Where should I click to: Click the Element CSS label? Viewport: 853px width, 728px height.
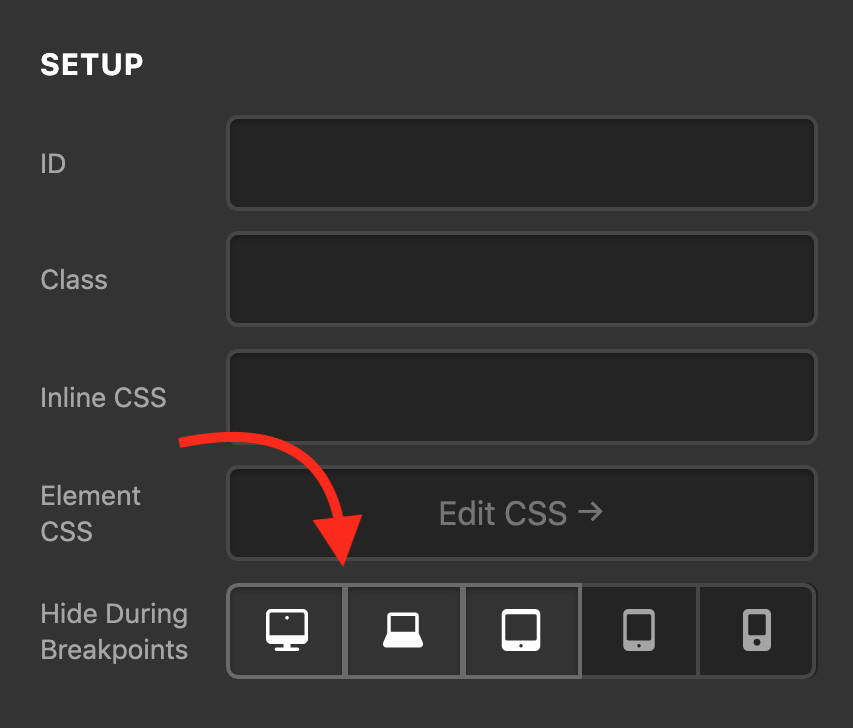click(x=90, y=513)
